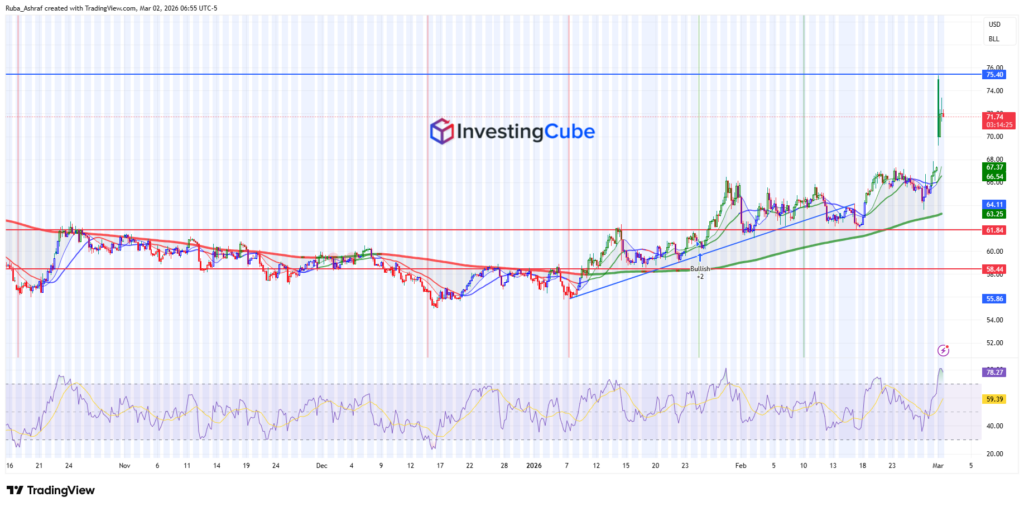
Task: Click the TradingView logo icon
Action: tap(15, 490)
